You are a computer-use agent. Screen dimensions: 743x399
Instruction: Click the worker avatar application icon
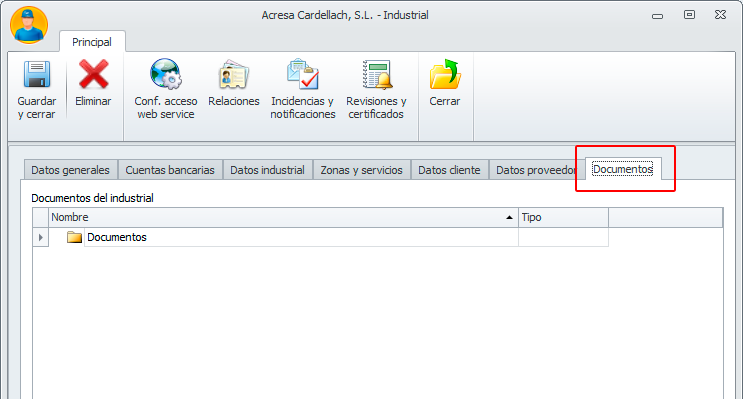pos(29,25)
